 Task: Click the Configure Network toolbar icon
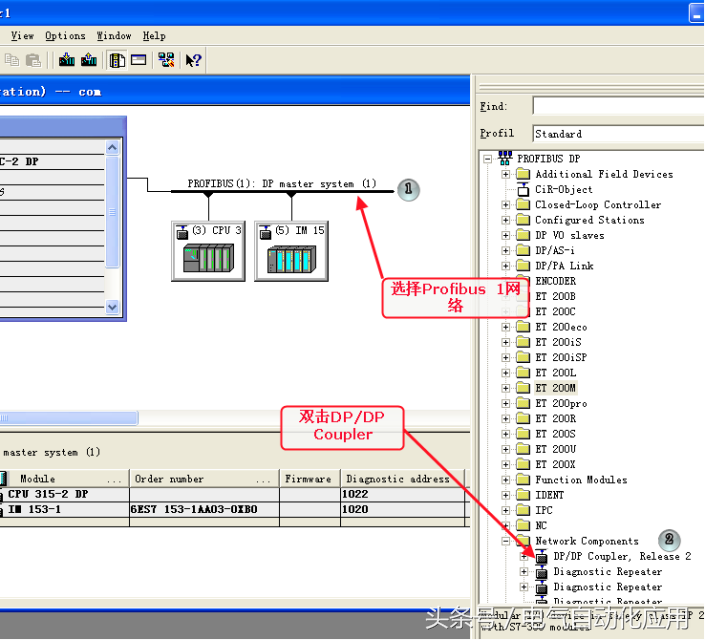tap(166, 61)
